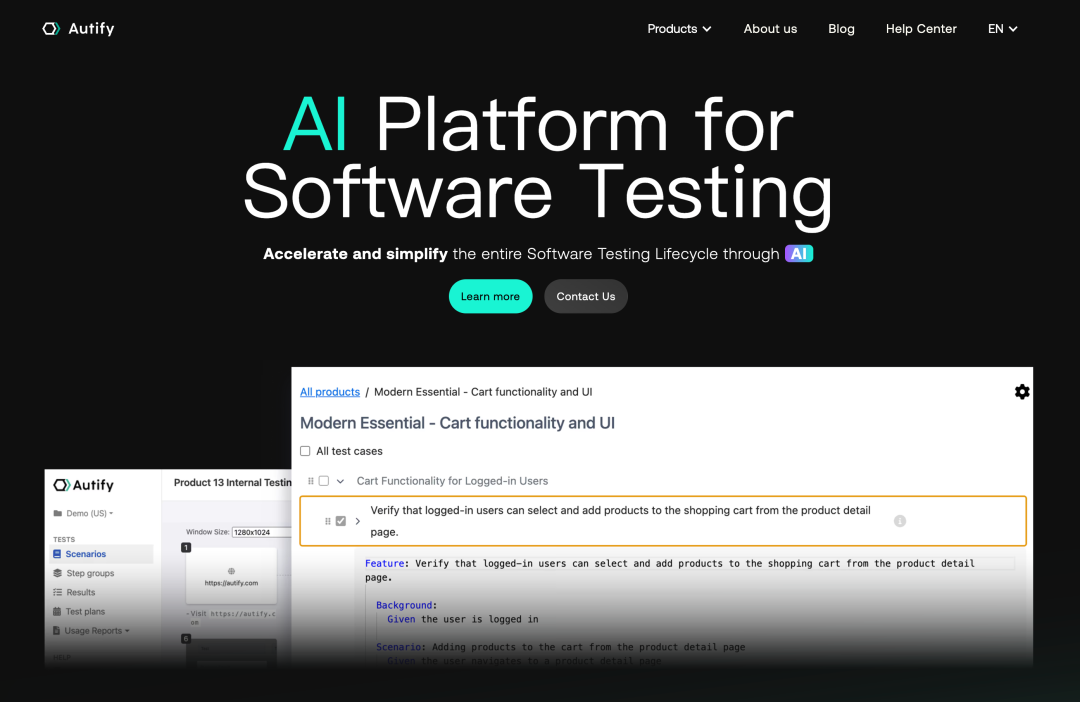1080x702 pixels.
Task: Select Scenarios in the sidebar
Action: pos(101,554)
